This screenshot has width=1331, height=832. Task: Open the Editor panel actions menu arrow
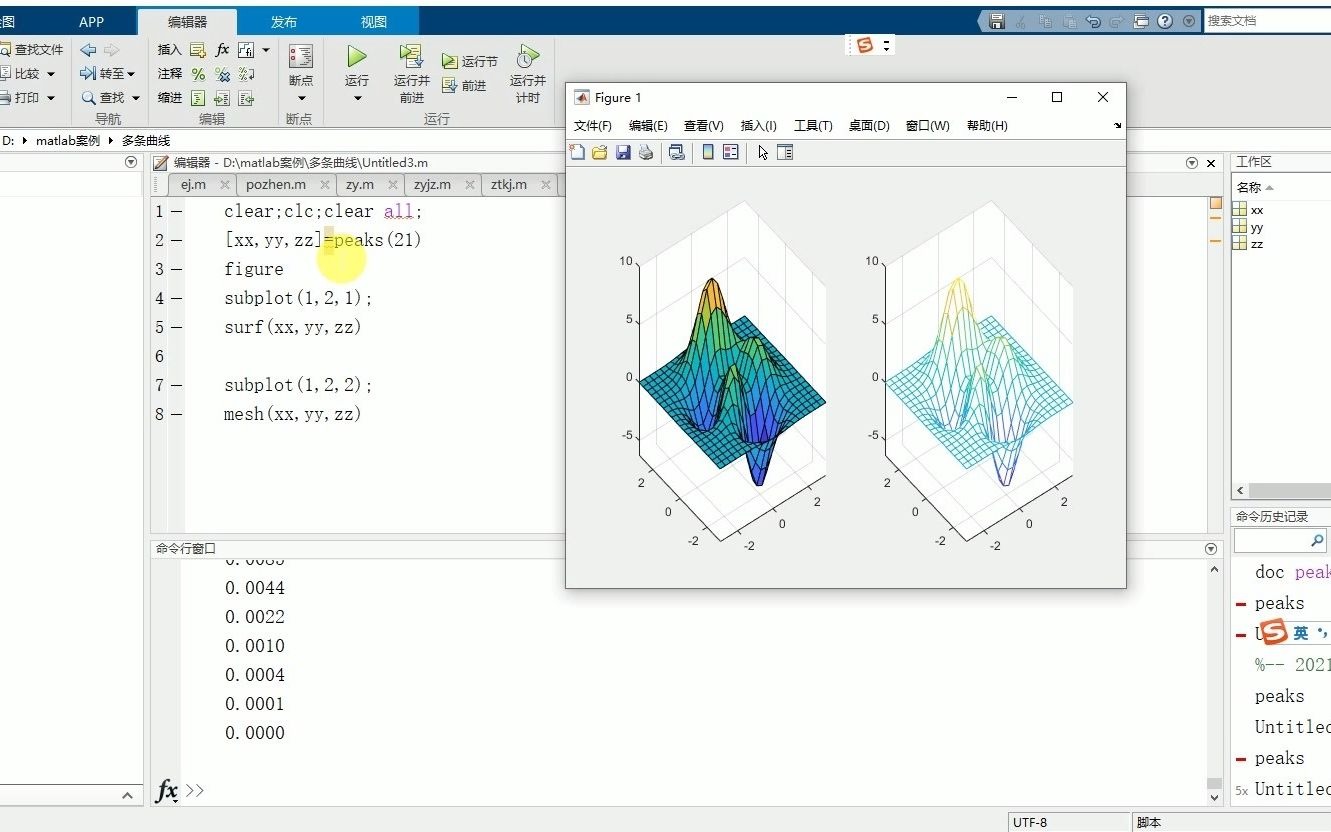(1191, 163)
